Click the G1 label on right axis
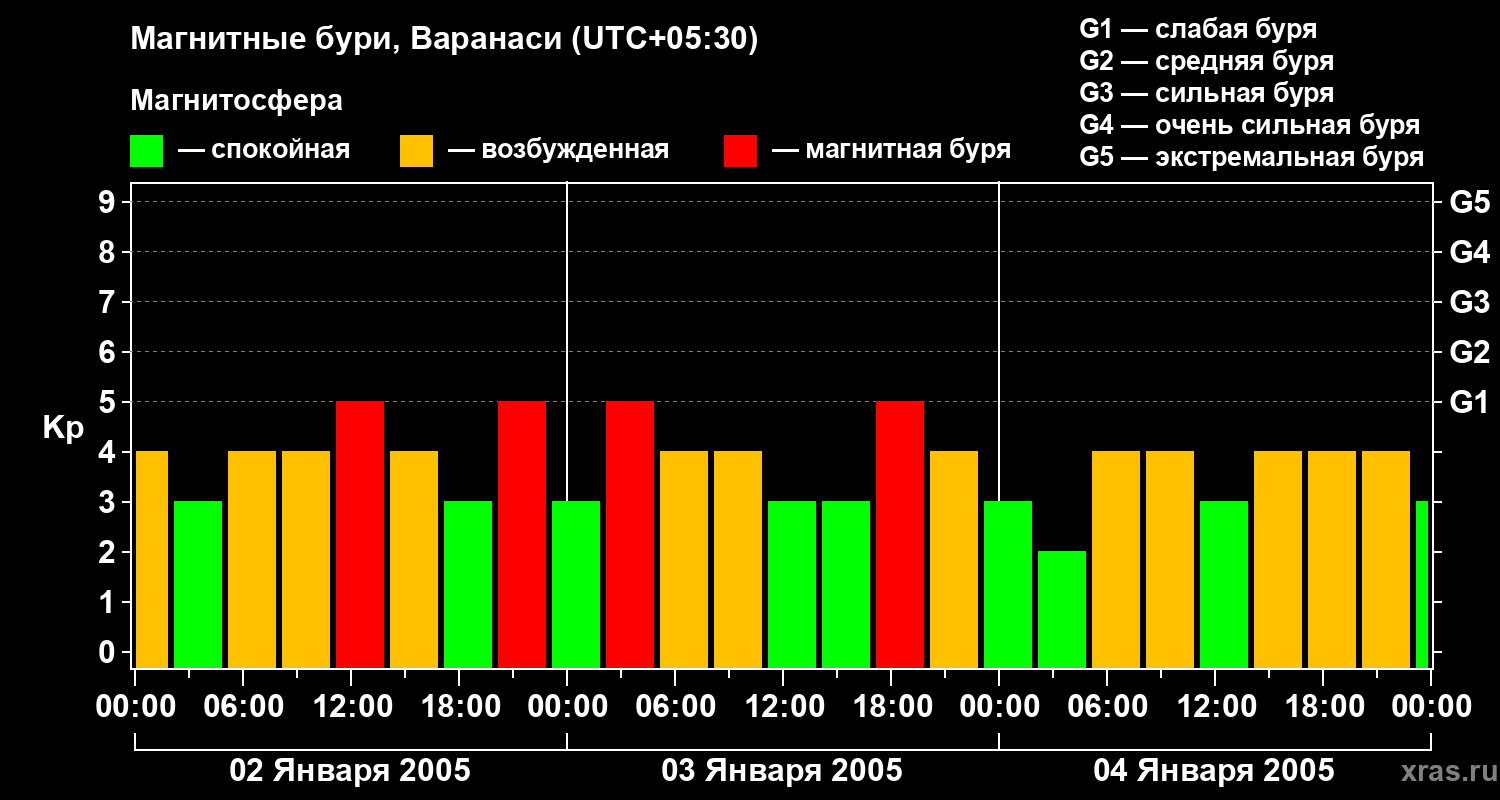Screen dimensions: 1500x800 (1469, 402)
